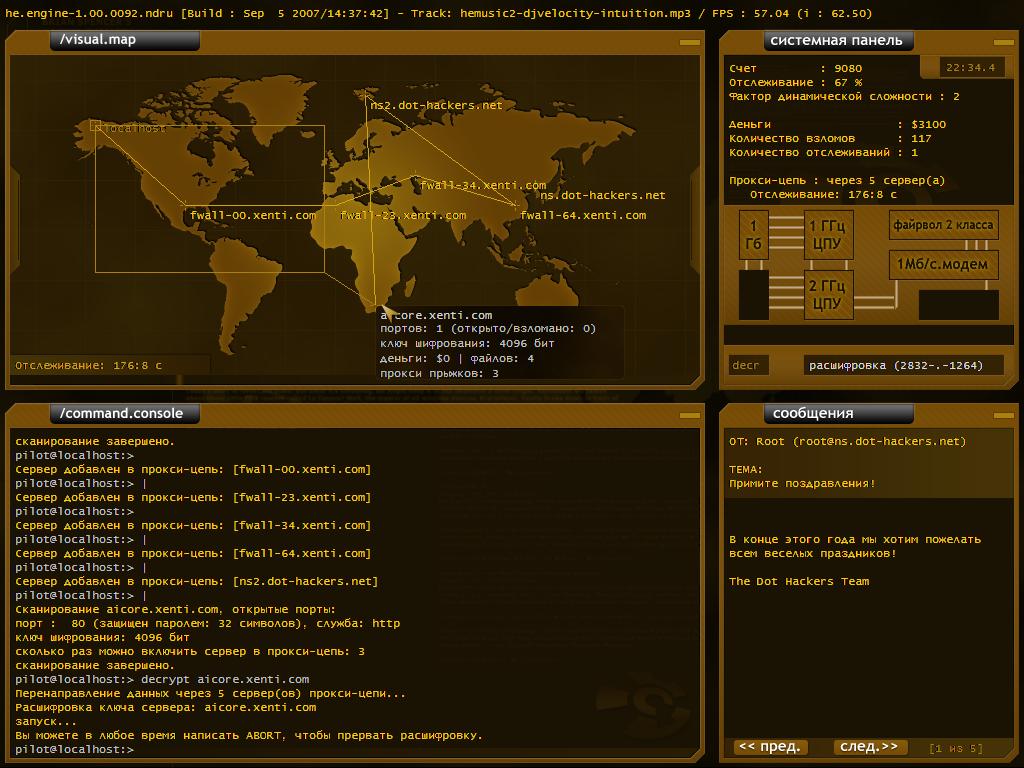The width and height of the screenshot is (1024, 768).
Task: Click the top engine build title text
Action: [x=439, y=13]
